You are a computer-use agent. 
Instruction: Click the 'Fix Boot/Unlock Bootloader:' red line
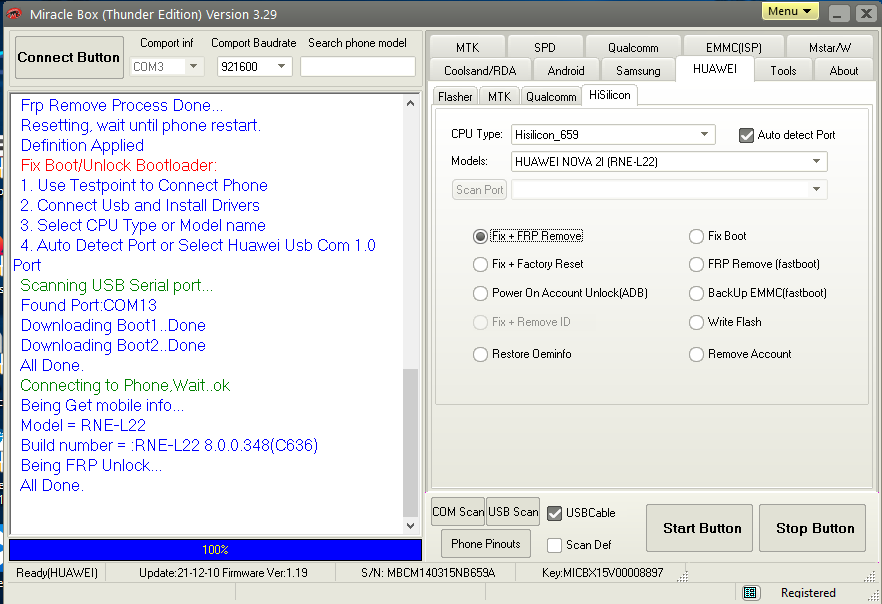[x=119, y=165]
